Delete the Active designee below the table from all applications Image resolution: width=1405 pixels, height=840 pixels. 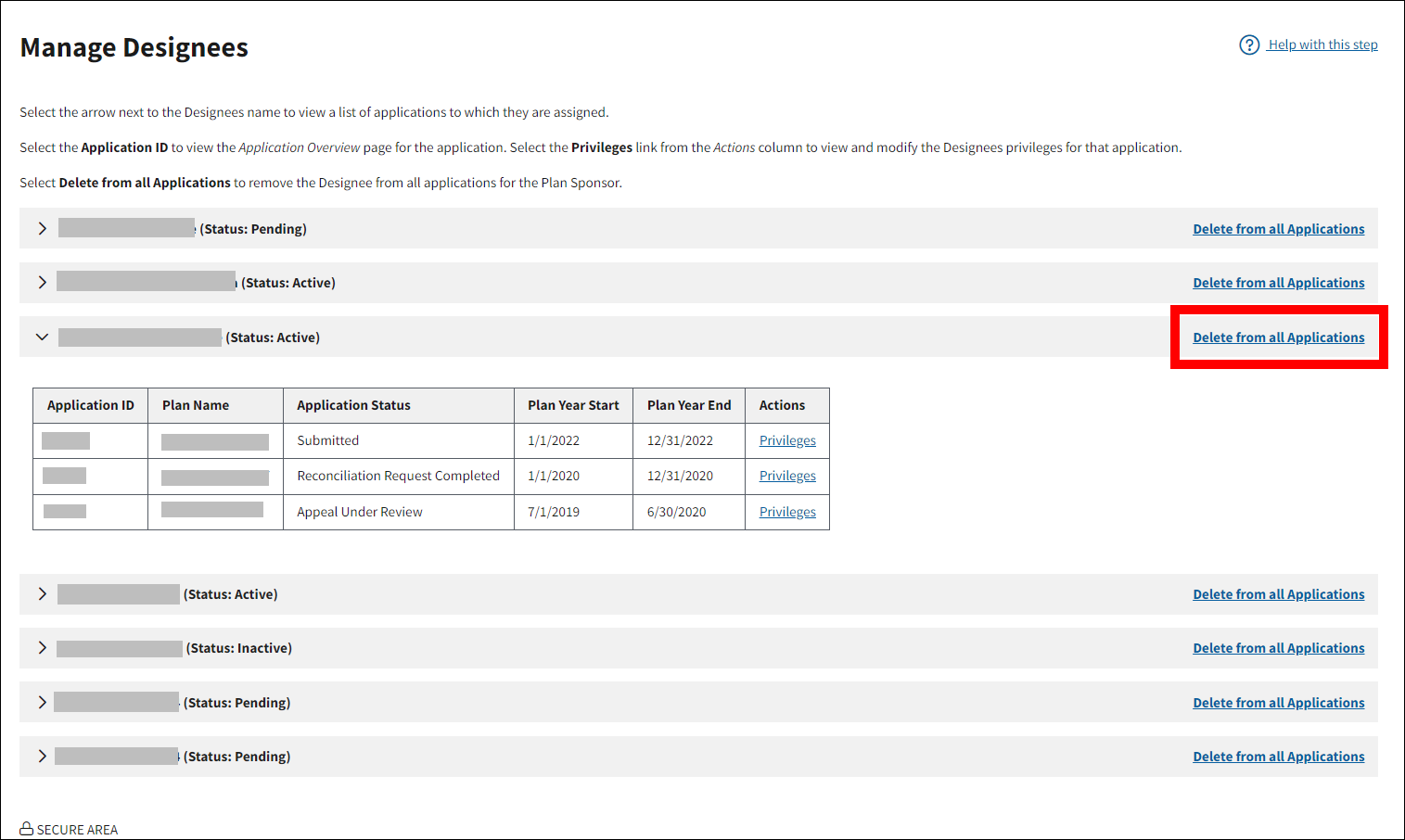click(x=1278, y=594)
